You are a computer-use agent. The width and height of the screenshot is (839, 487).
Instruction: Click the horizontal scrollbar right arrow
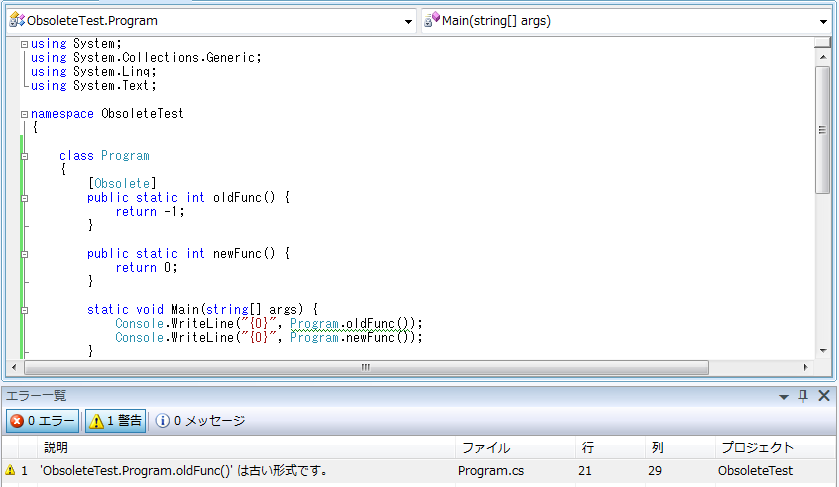pos(805,367)
